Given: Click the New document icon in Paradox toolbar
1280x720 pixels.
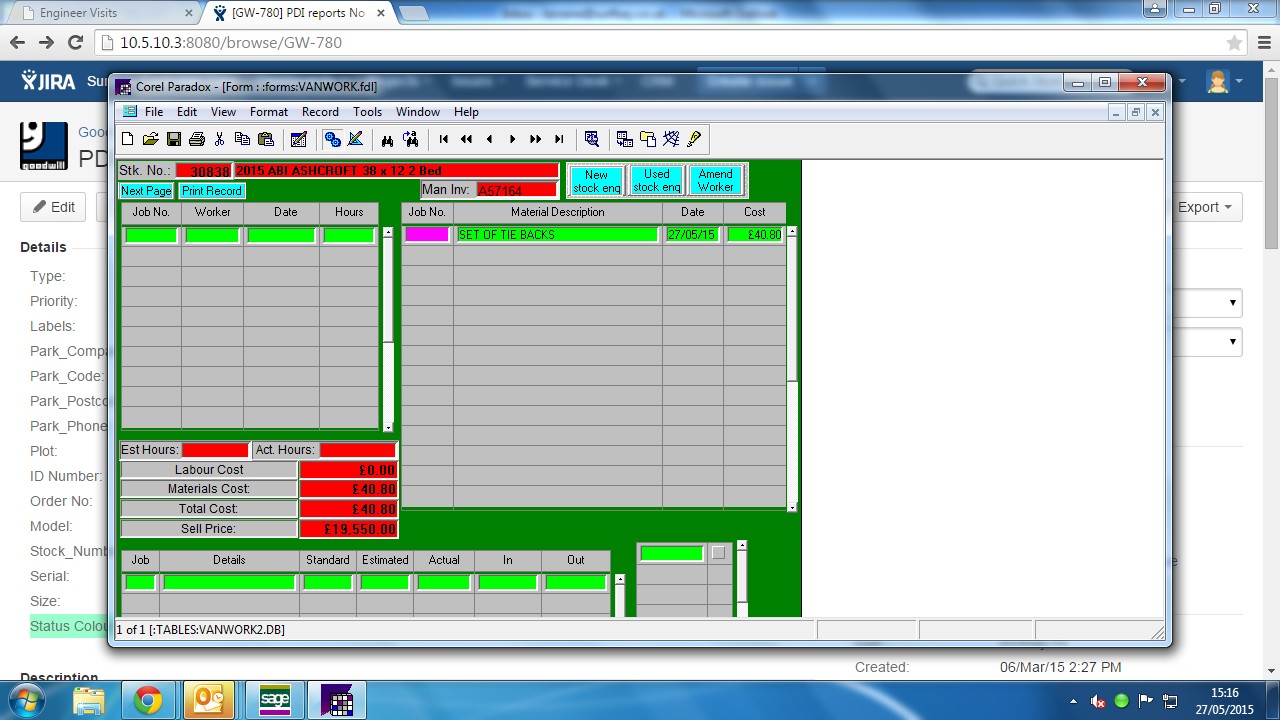Looking at the screenshot, I should coord(127,139).
